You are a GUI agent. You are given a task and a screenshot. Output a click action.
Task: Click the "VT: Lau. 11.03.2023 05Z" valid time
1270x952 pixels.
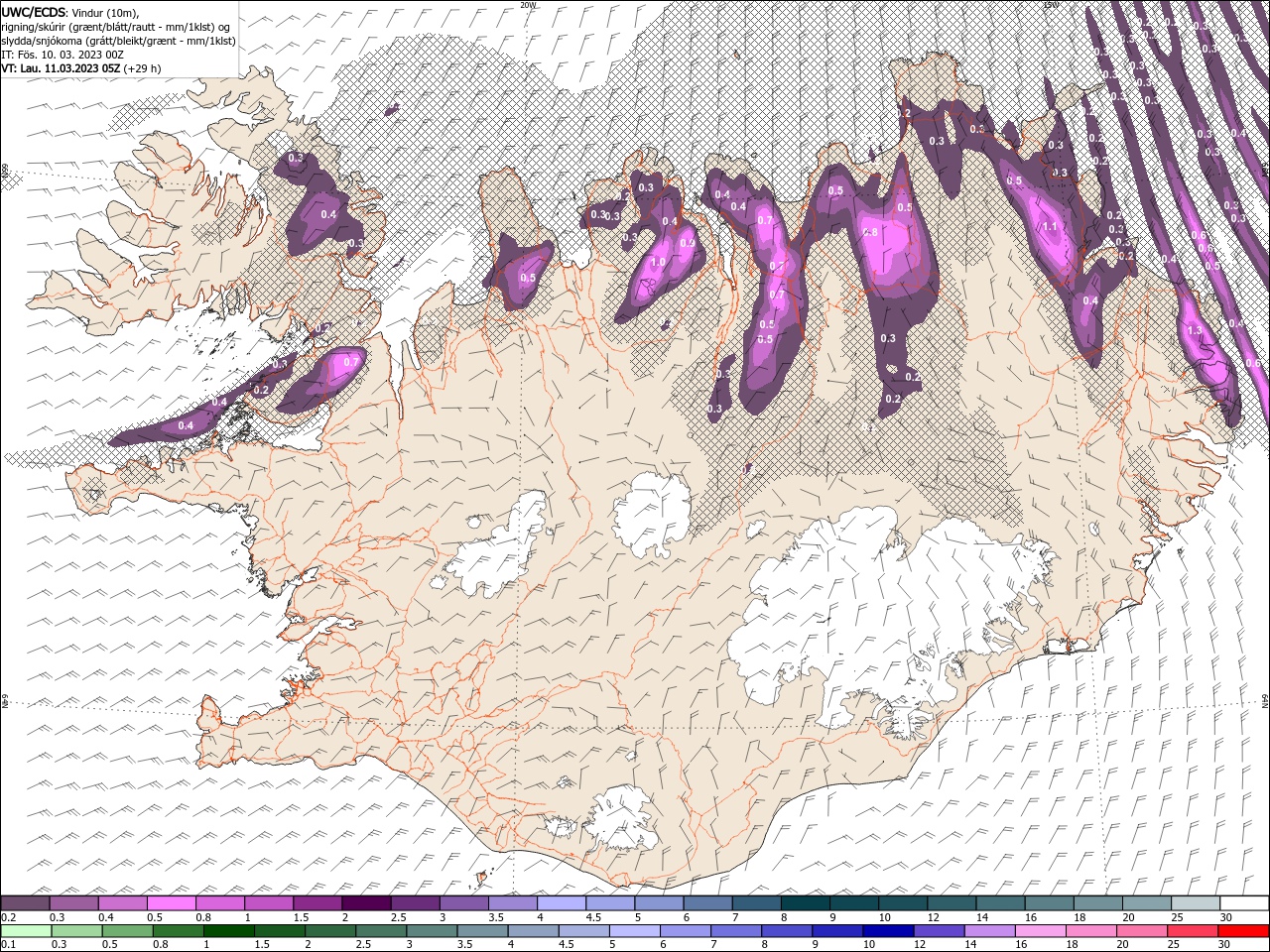[62, 67]
